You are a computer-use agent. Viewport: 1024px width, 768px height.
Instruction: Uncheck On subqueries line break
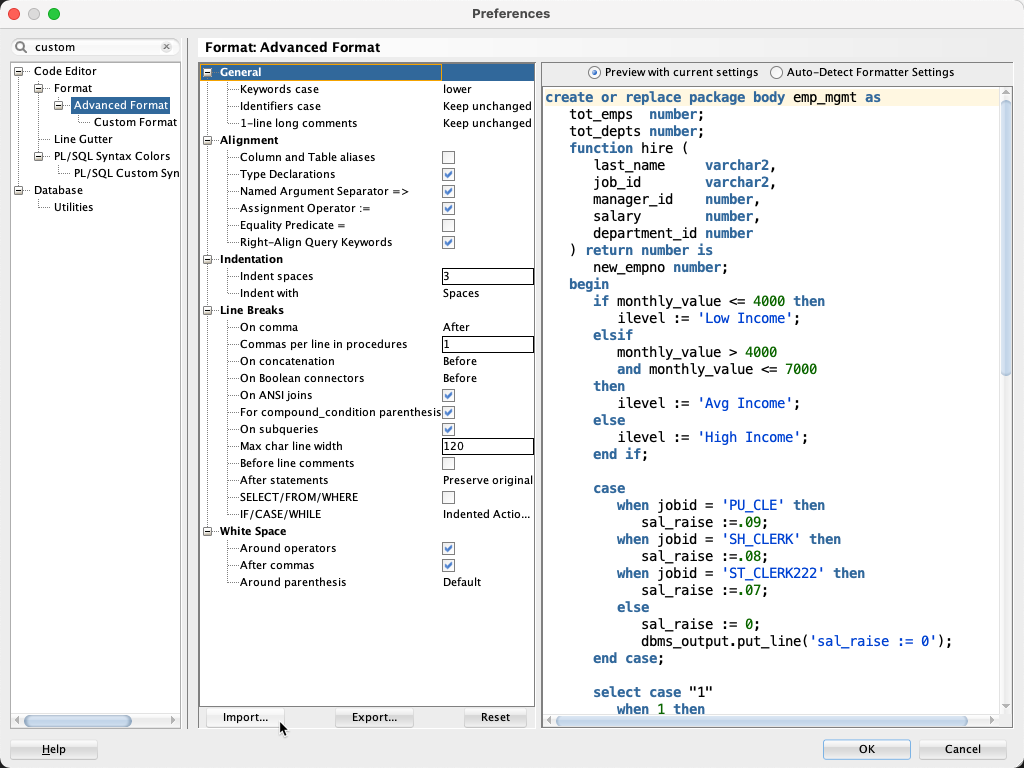click(x=448, y=429)
